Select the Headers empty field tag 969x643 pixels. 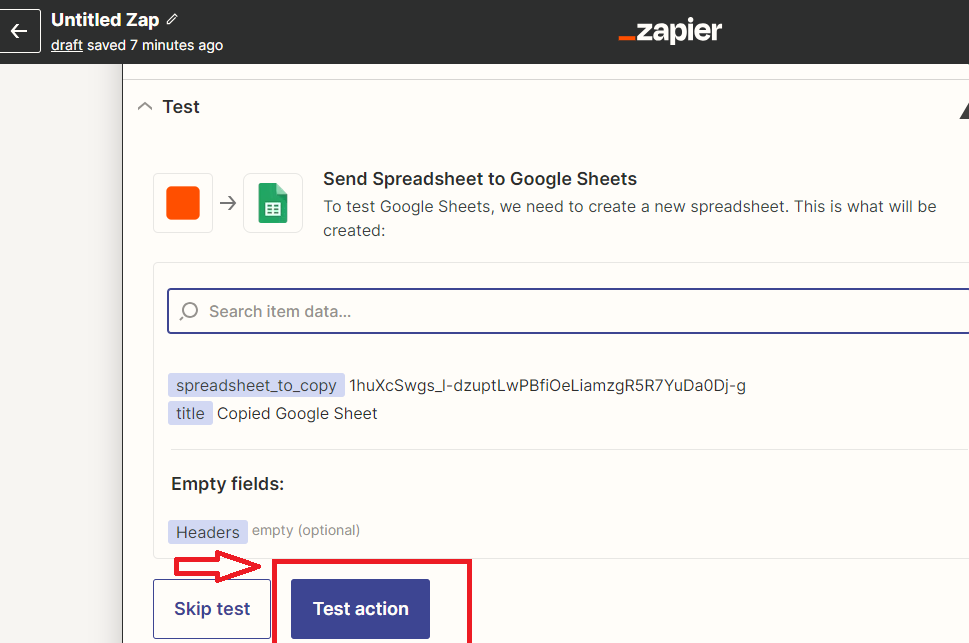click(x=208, y=532)
